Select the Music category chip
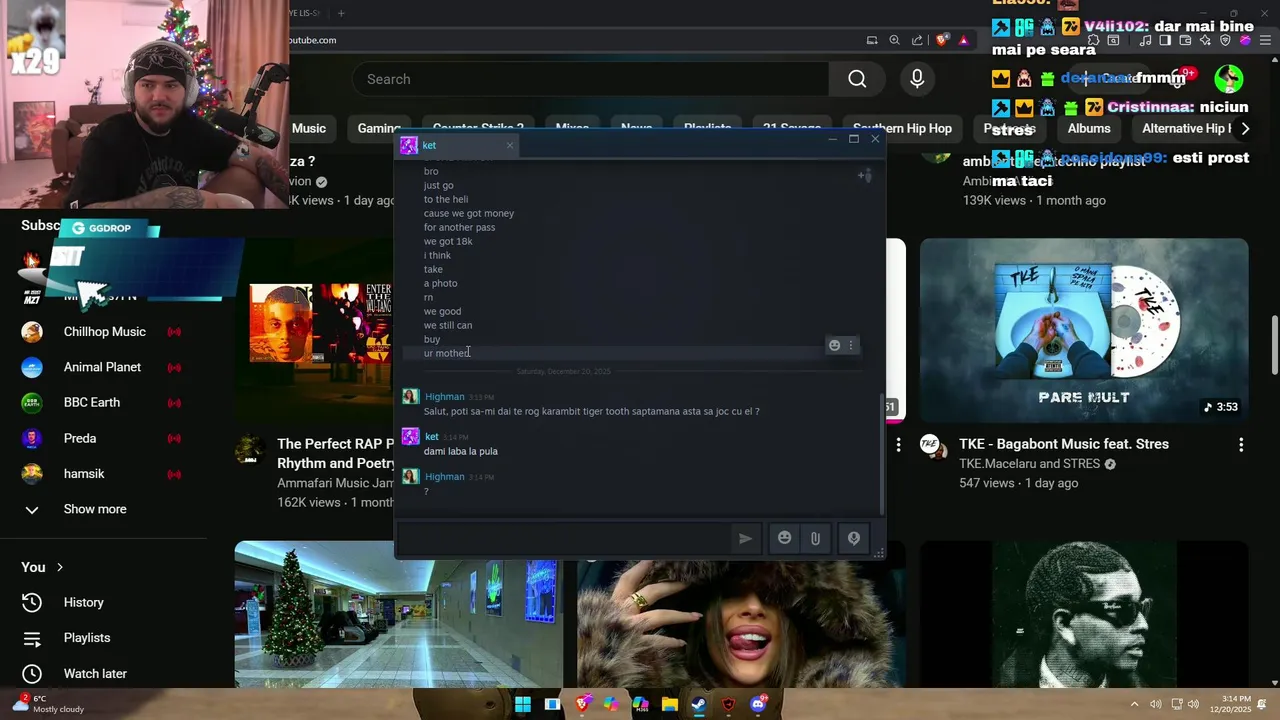1280x720 pixels. (x=309, y=128)
